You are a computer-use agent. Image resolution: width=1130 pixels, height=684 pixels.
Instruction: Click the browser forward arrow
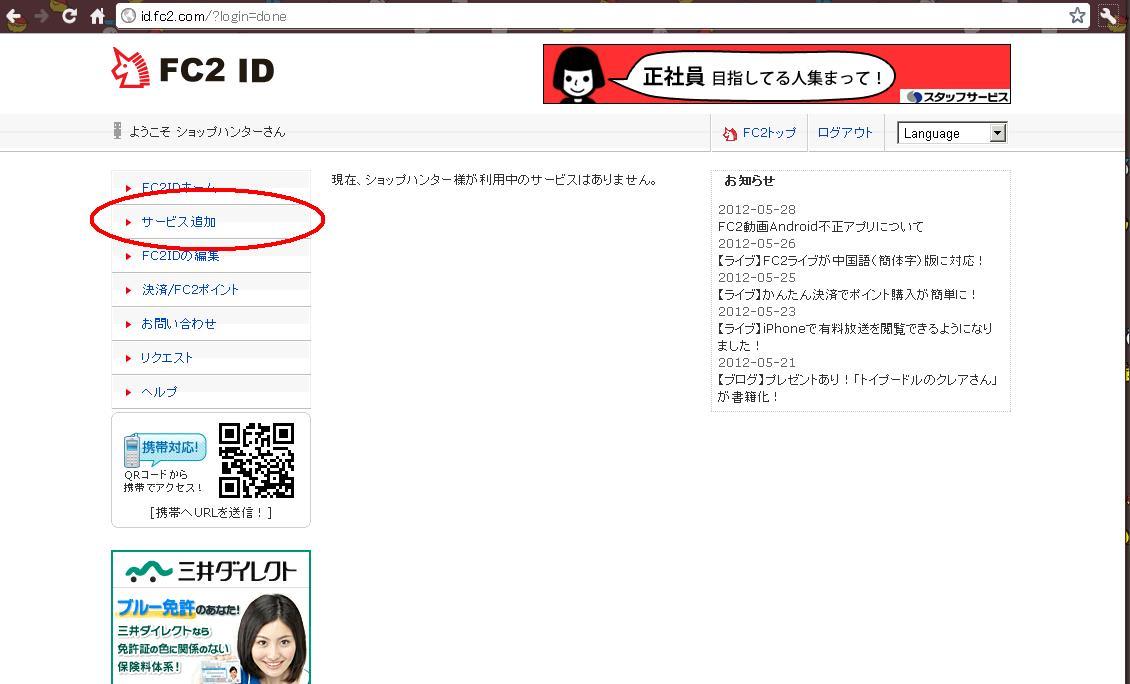(x=41, y=16)
